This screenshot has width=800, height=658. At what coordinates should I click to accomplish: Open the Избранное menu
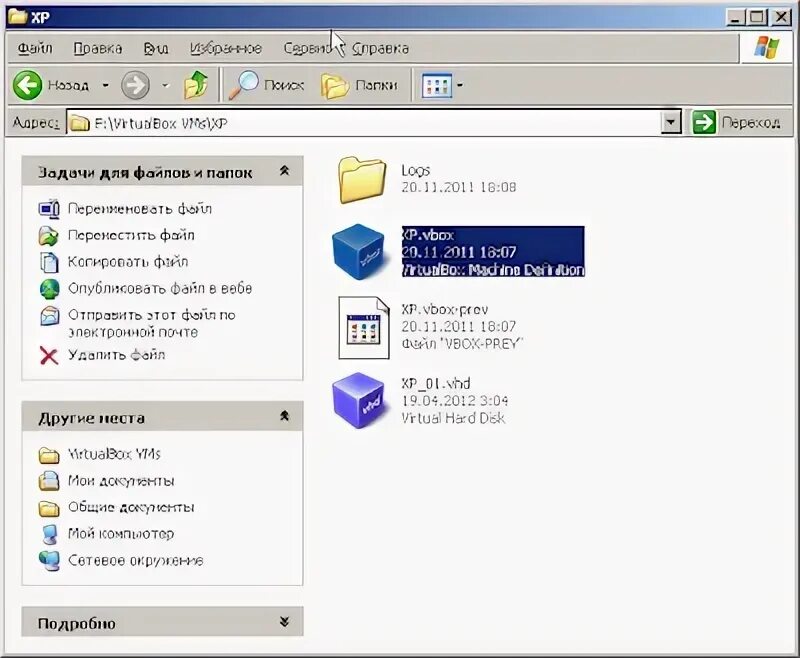point(226,48)
